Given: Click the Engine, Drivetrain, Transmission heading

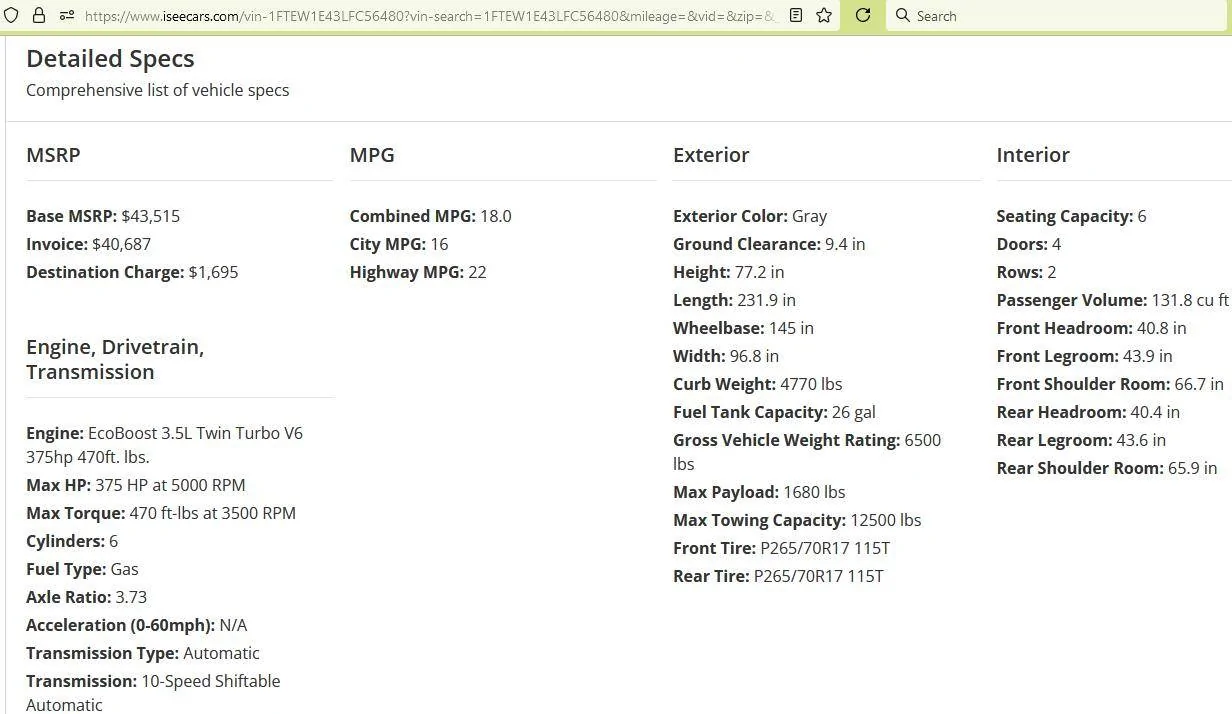Looking at the screenshot, I should 115,359.
